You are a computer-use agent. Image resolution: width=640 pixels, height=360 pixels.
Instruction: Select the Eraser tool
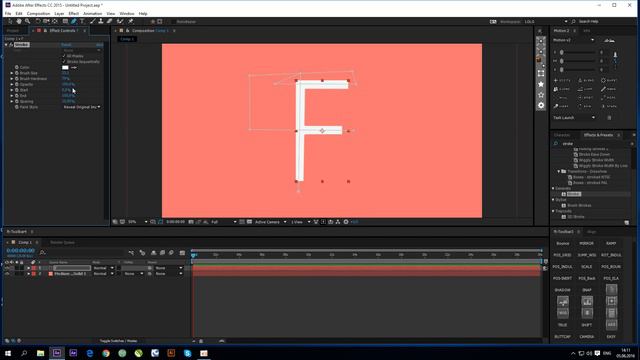pyautogui.click(x=109, y=21)
